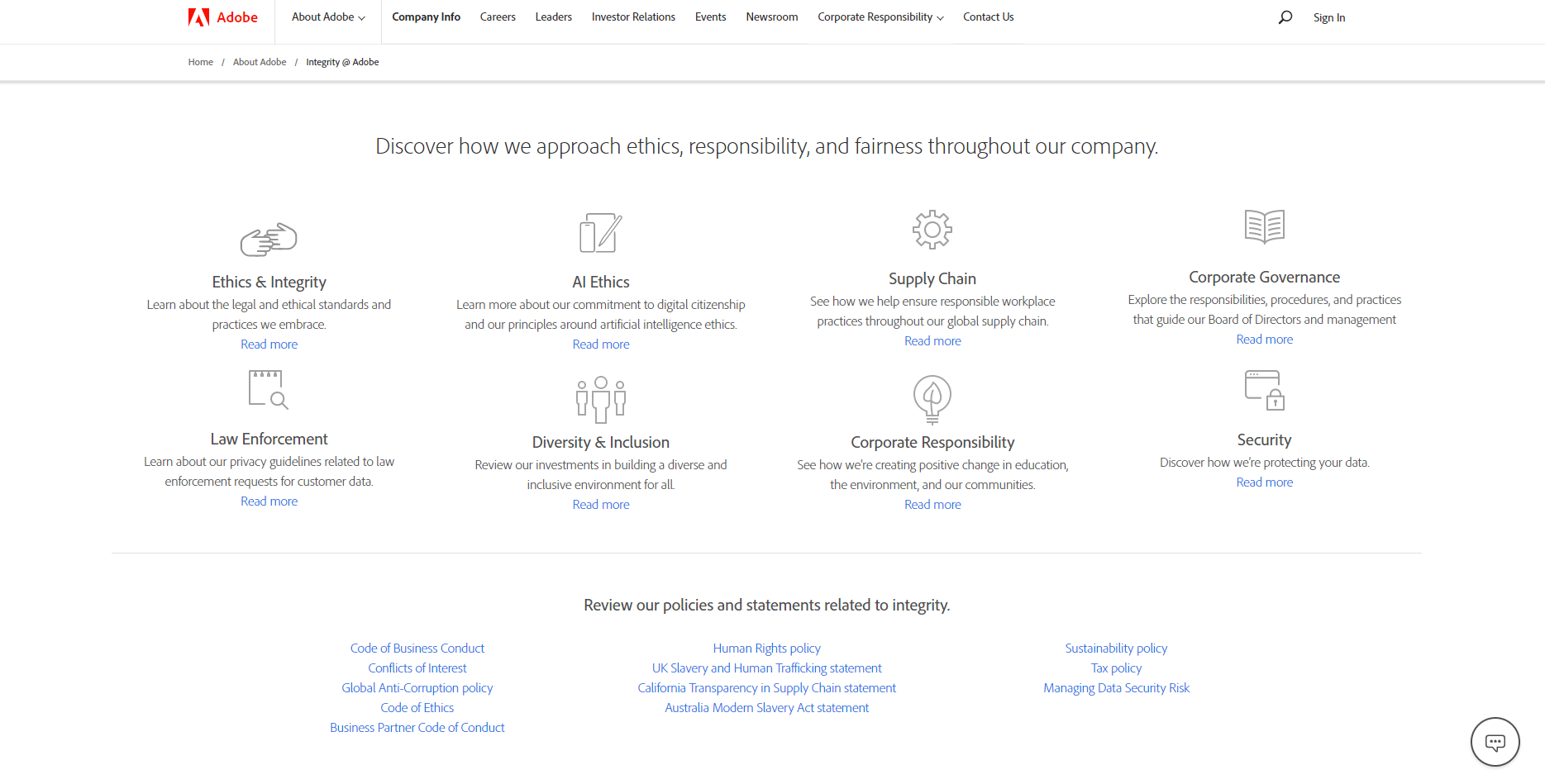This screenshot has width=1545, height=784.
Task: Click the AI Ethics tablet icon
Action: 600,233
